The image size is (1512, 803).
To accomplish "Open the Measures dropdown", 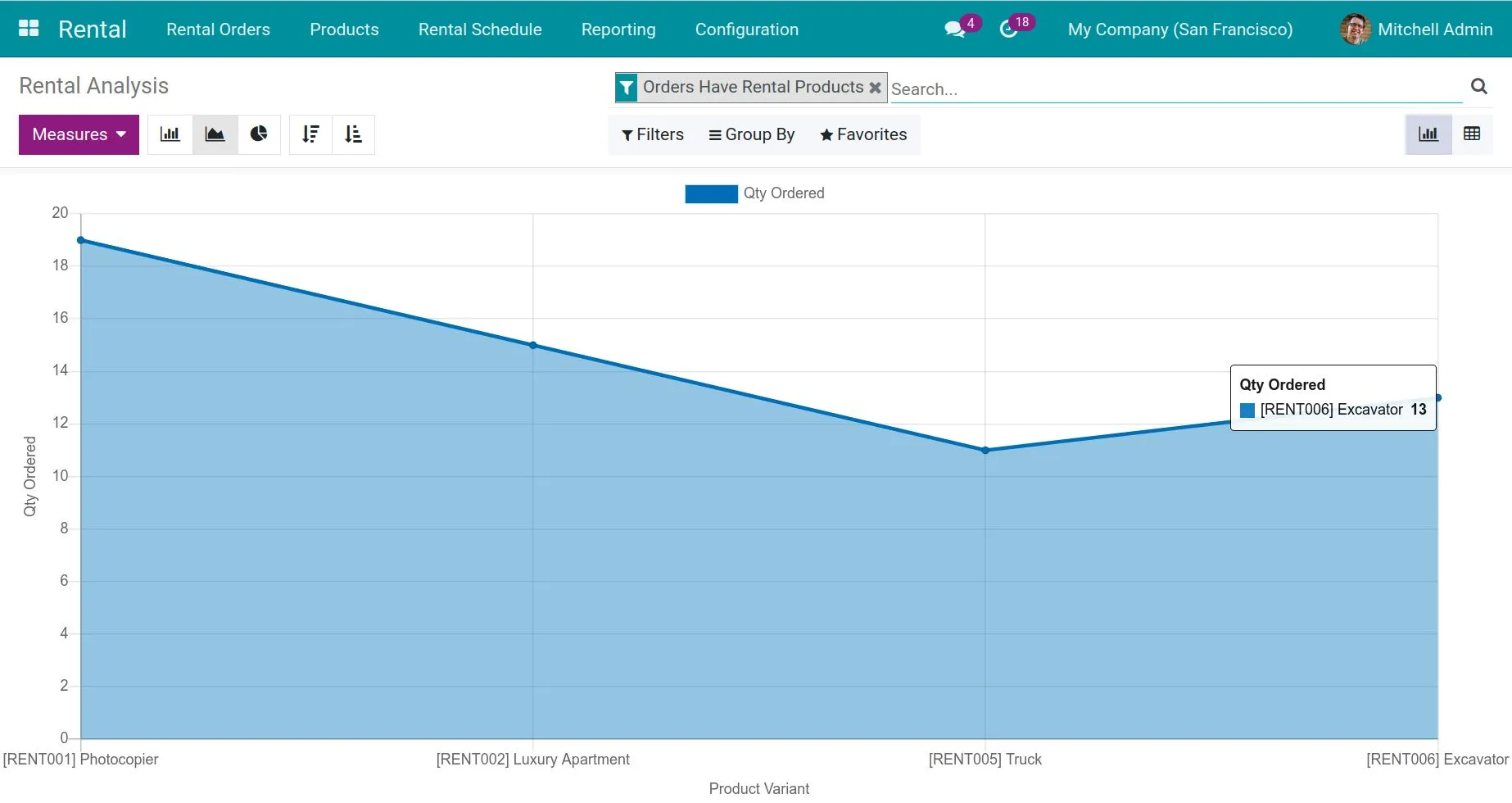I will pyautogui.click(x=79, y=134).
